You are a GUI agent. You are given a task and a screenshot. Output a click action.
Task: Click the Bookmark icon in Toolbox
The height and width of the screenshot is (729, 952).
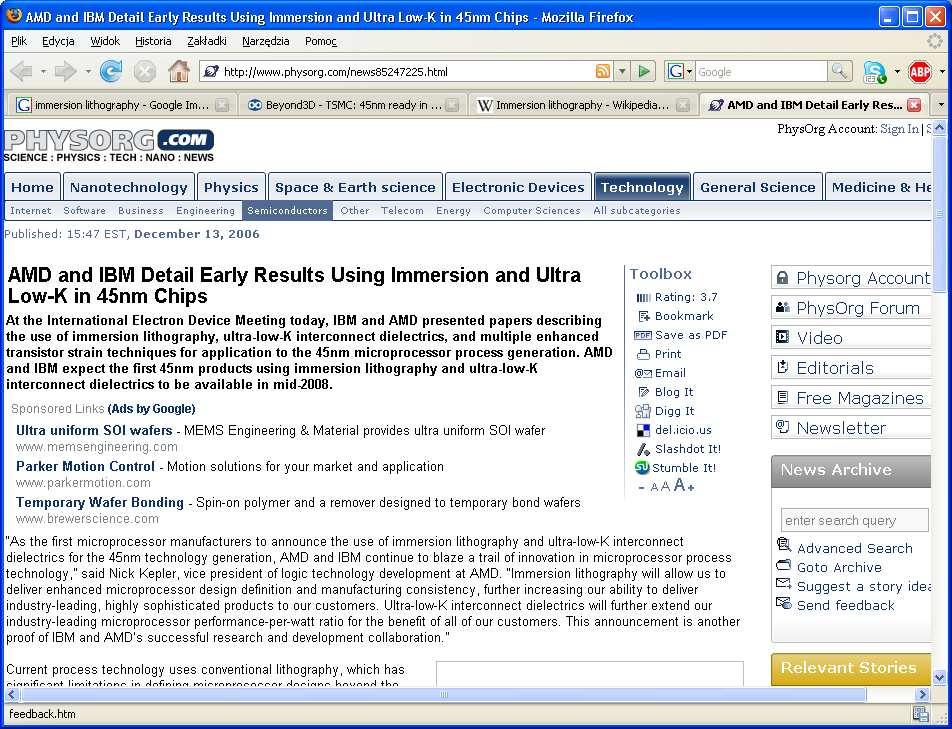point(644,316)
